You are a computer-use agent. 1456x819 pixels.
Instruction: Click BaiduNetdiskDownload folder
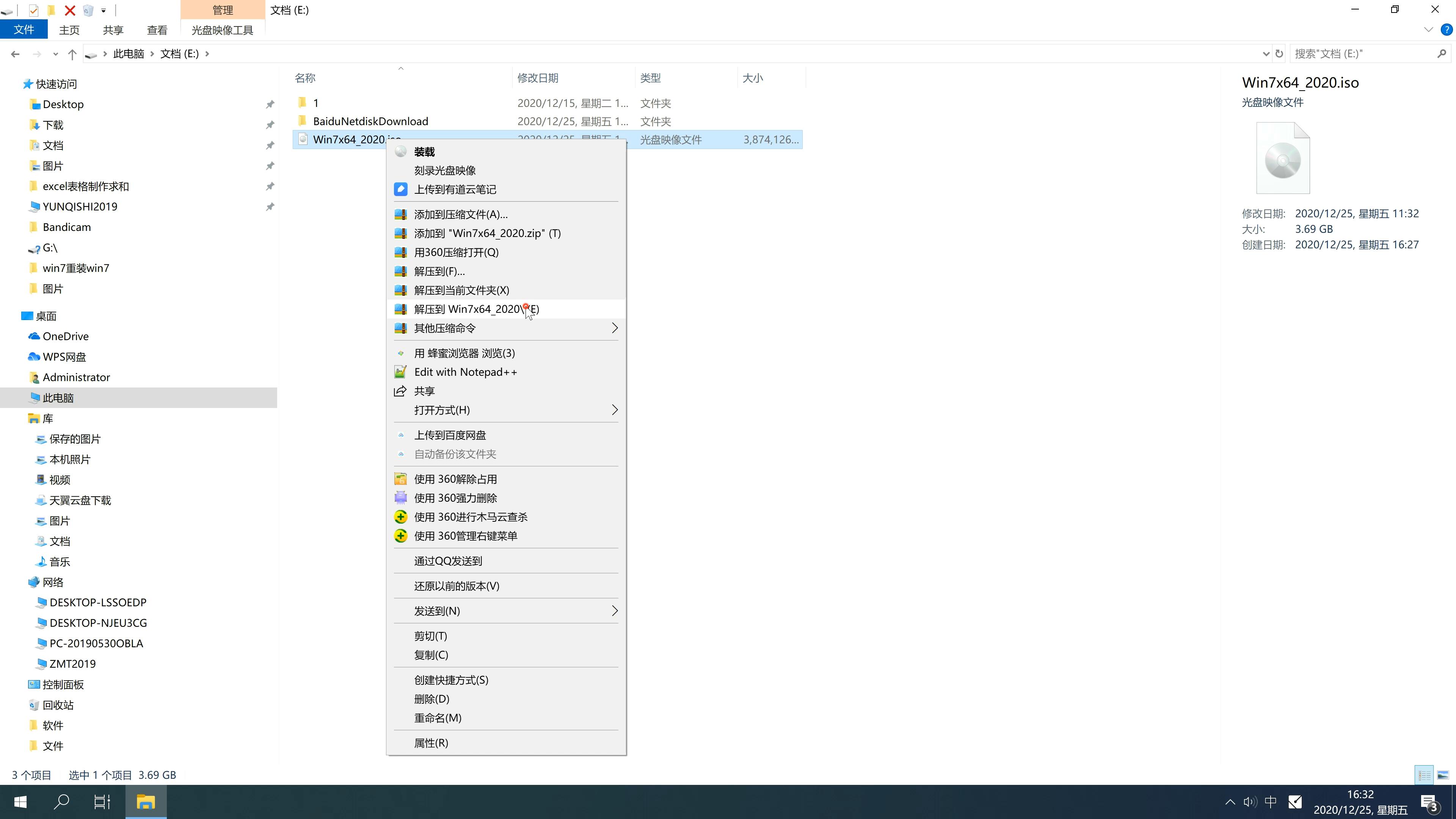[x=370, y=121]
